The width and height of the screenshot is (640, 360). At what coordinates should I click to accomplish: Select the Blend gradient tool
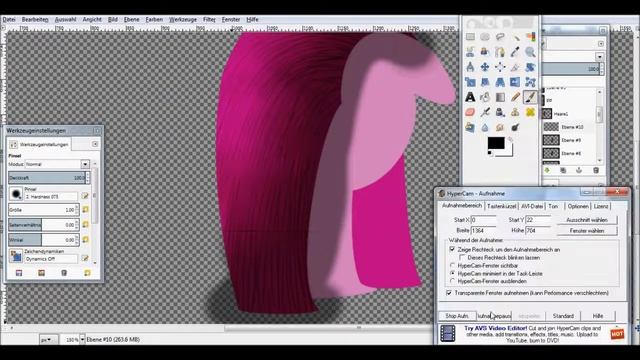500,97
